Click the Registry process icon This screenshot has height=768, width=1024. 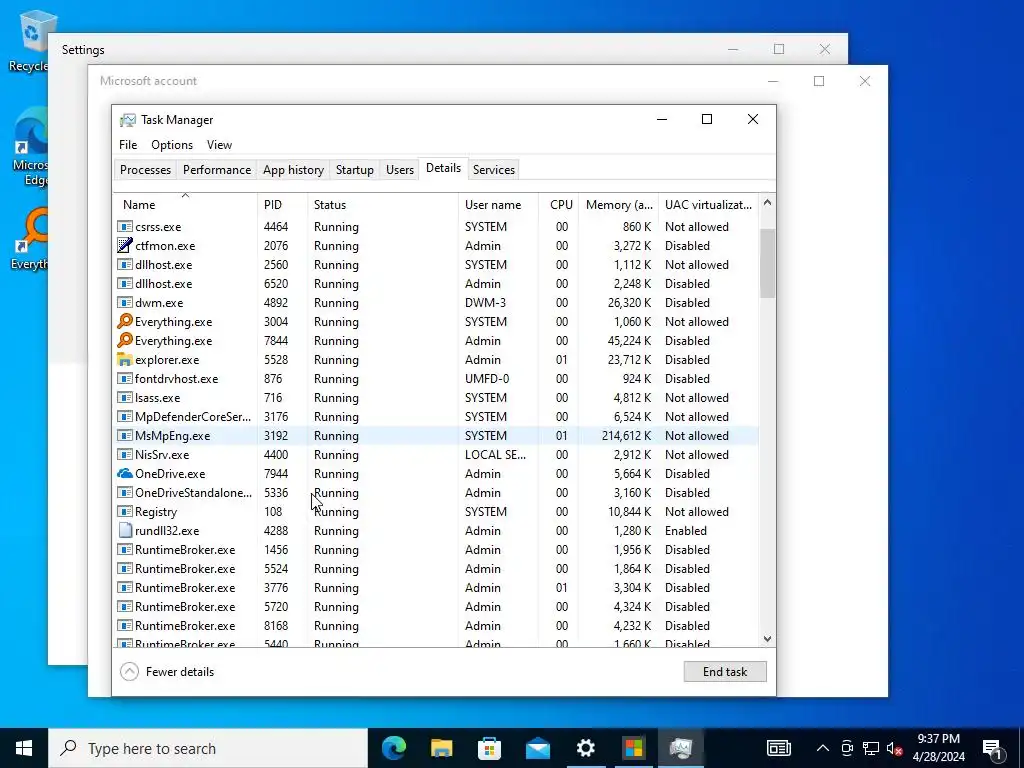(124, 511)
